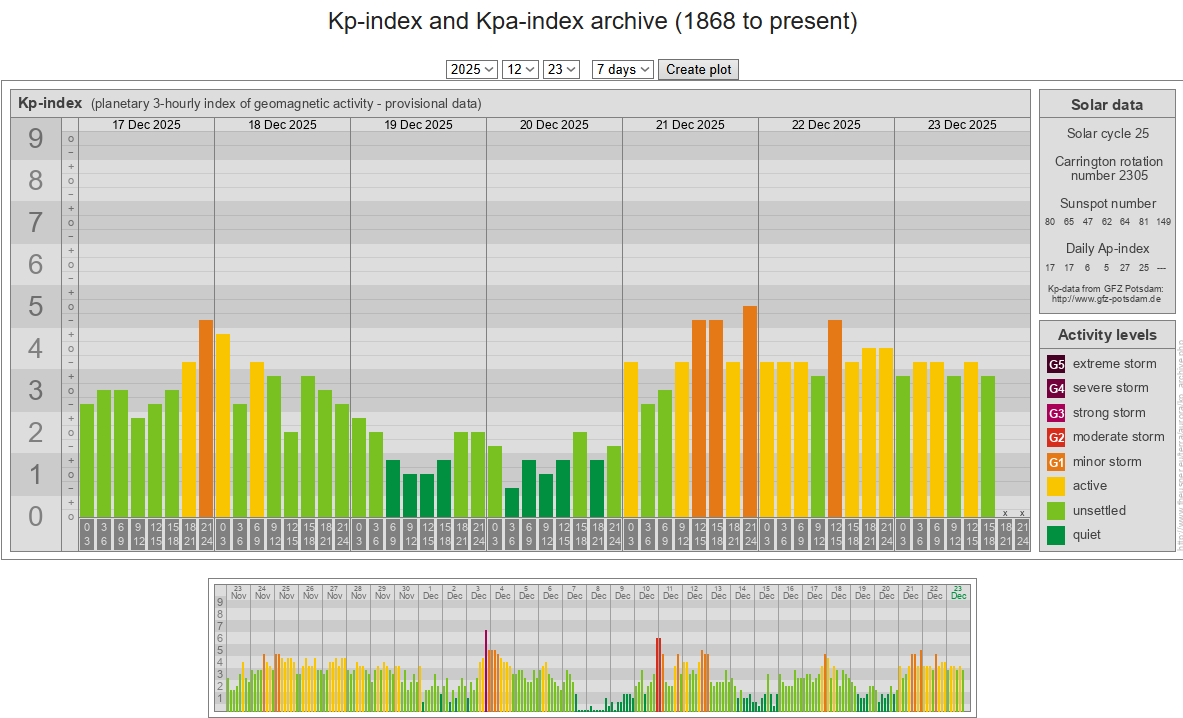The width and height of the screenshot is (1183, 718).
Task: Select the G1 minor storm badge
Action: point(1056,462)
